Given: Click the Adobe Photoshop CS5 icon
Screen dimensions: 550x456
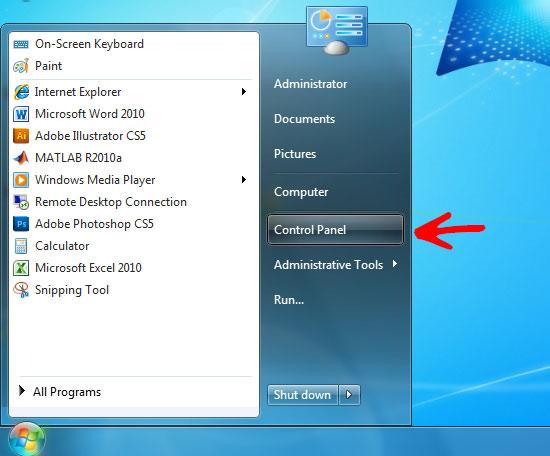Looking at the screenshot, I should click(x=21, y=224).
